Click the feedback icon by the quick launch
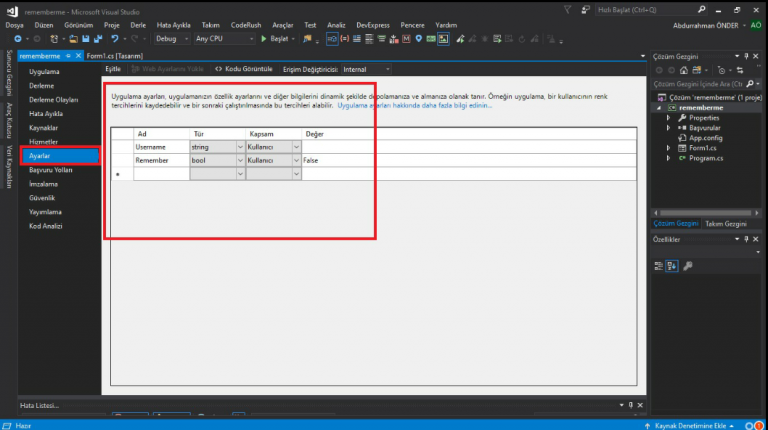Viewport: 768px width, 430px height. pyautogui.click(x=585, y=10)
